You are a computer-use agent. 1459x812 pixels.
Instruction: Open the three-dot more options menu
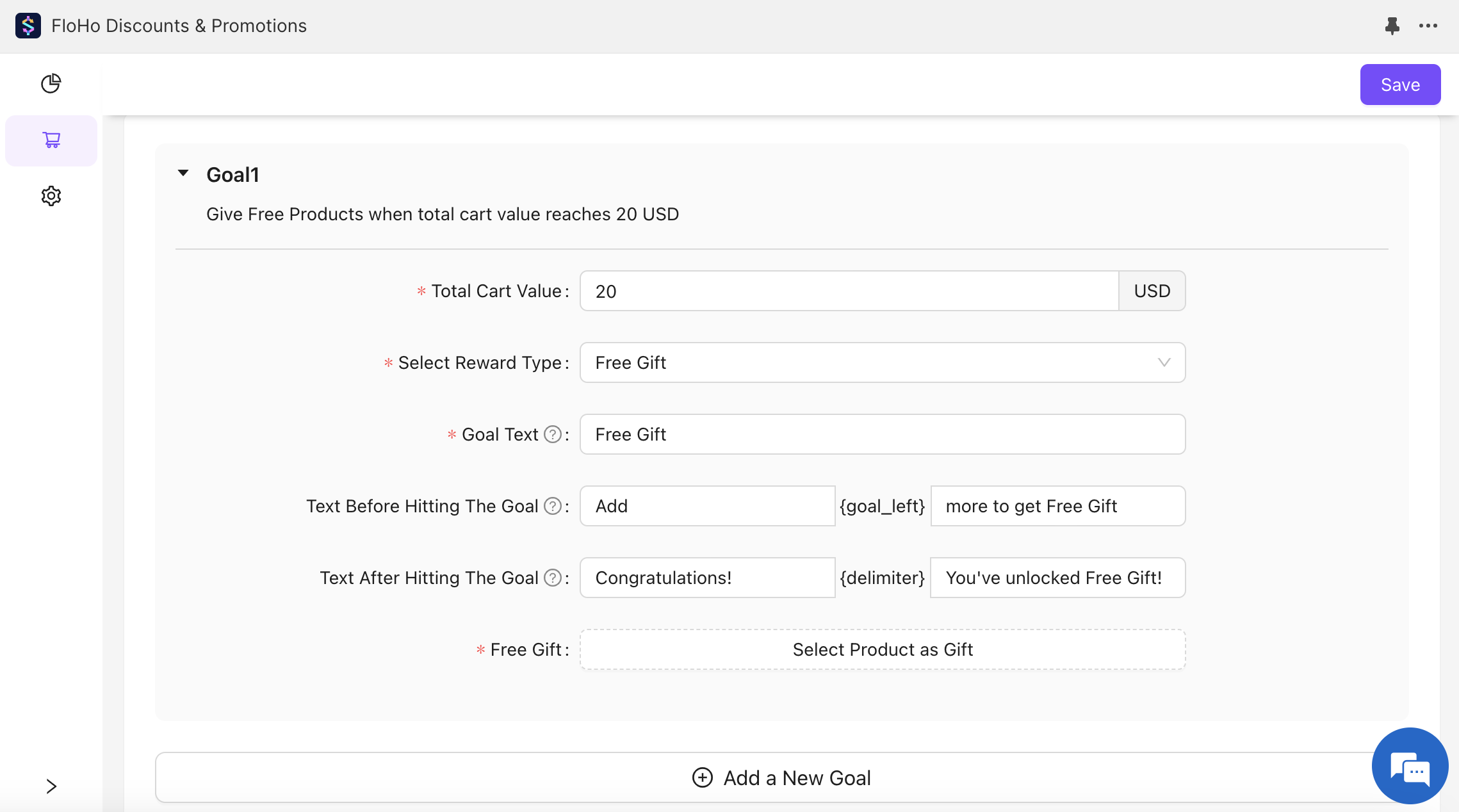pyautogui.click(x=1428, y=26)
